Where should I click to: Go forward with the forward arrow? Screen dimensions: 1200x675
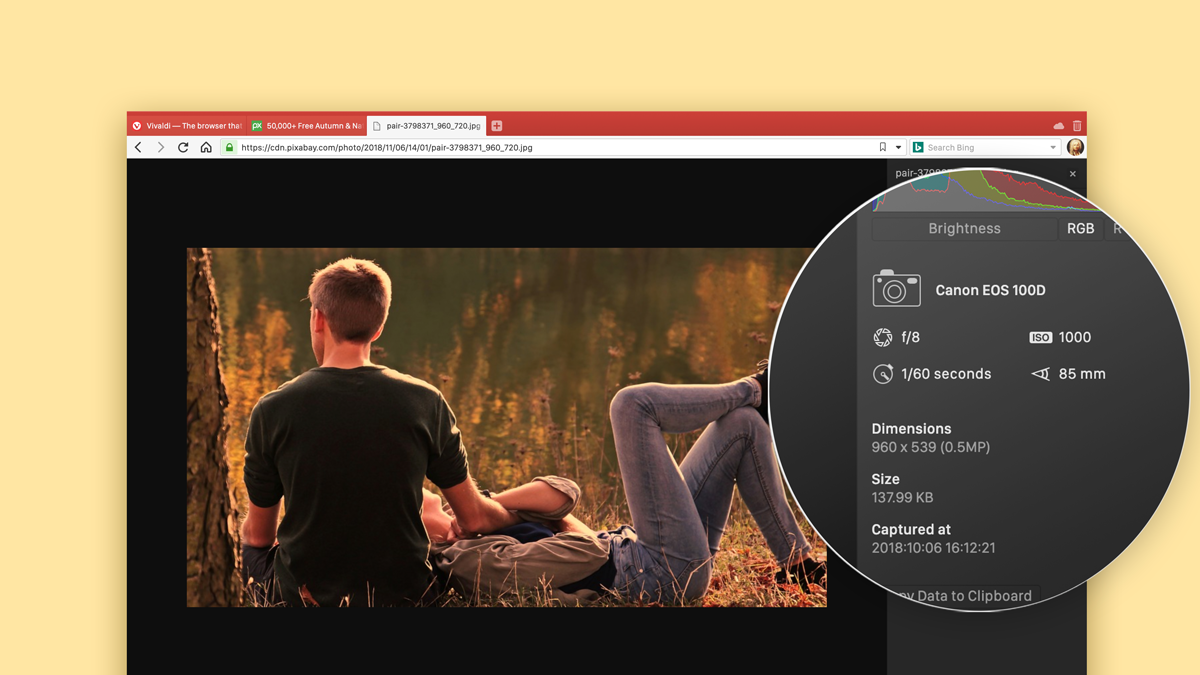160,147
